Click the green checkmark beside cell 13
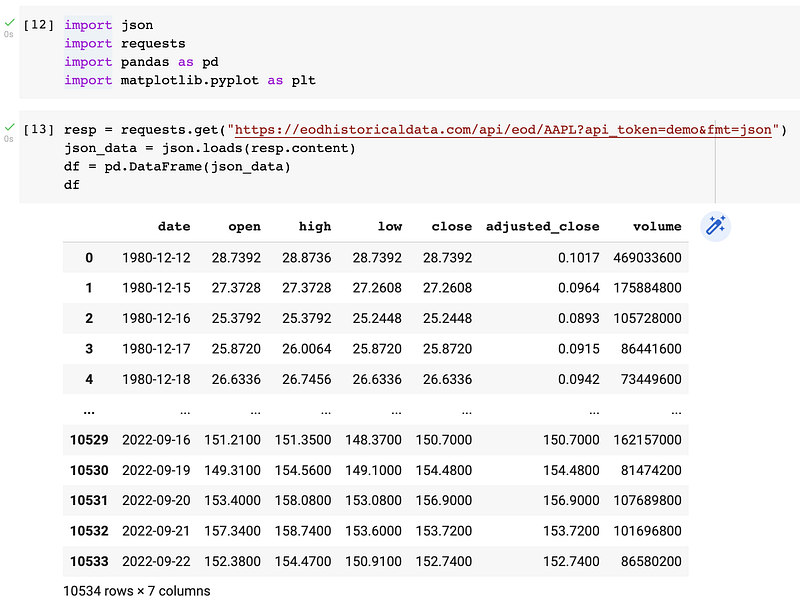The image size is (800, 613). 8,127
